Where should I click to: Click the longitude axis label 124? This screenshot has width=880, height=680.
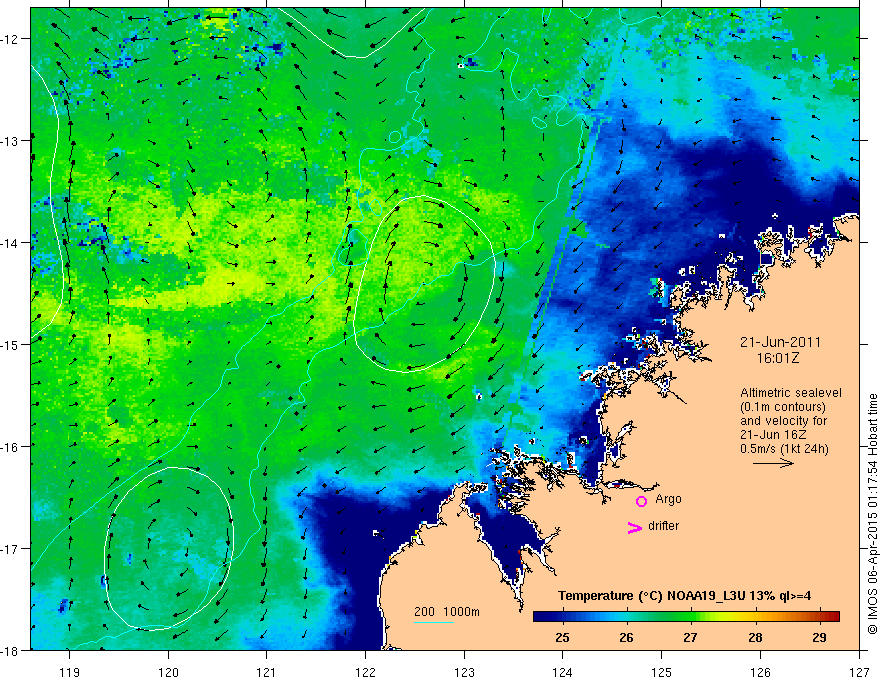(563, 672)
